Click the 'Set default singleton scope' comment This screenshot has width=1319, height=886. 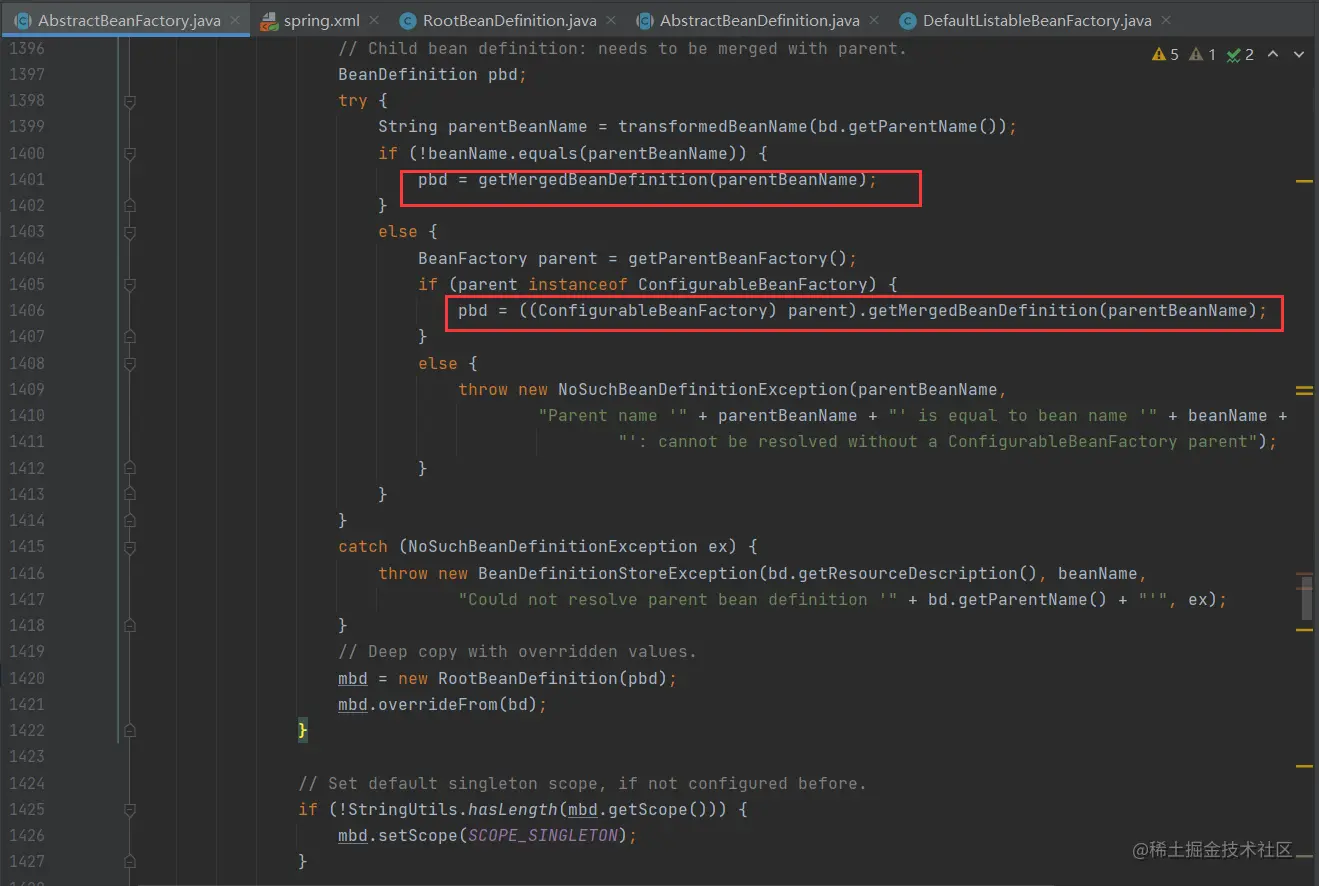coord(582,783)
